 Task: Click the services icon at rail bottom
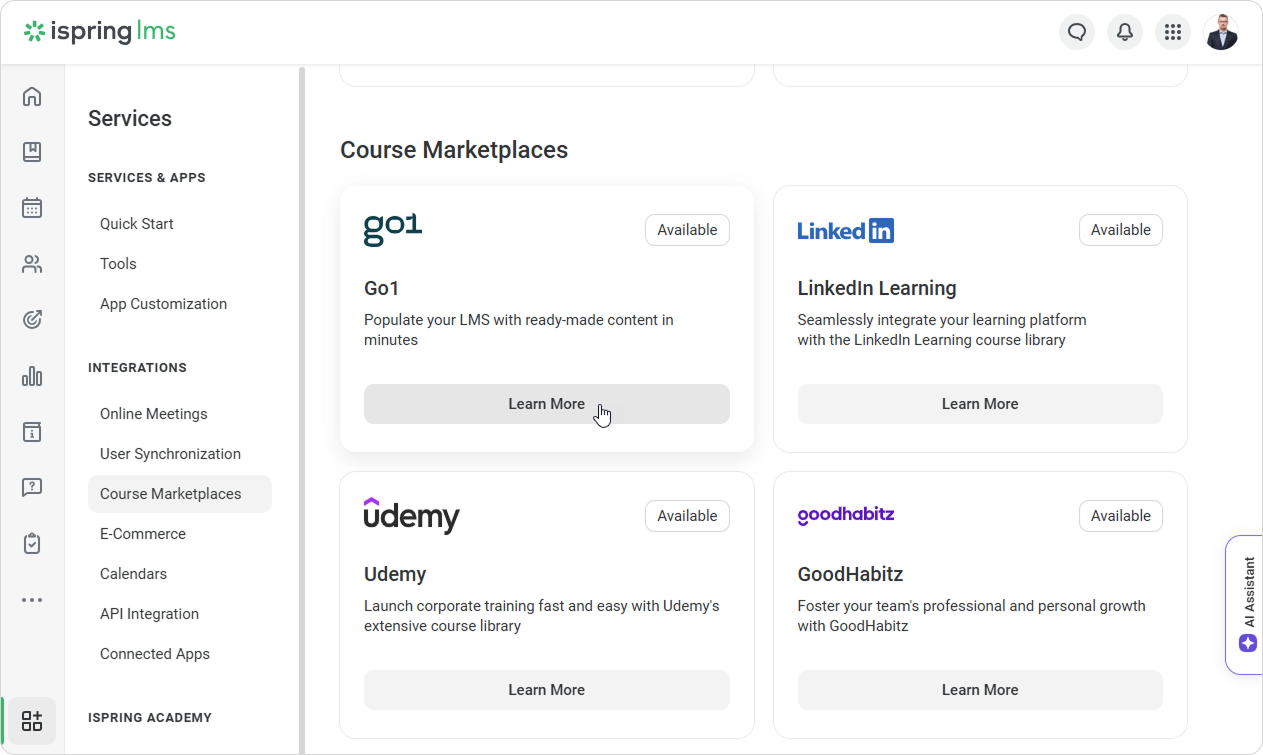[32, 721]
